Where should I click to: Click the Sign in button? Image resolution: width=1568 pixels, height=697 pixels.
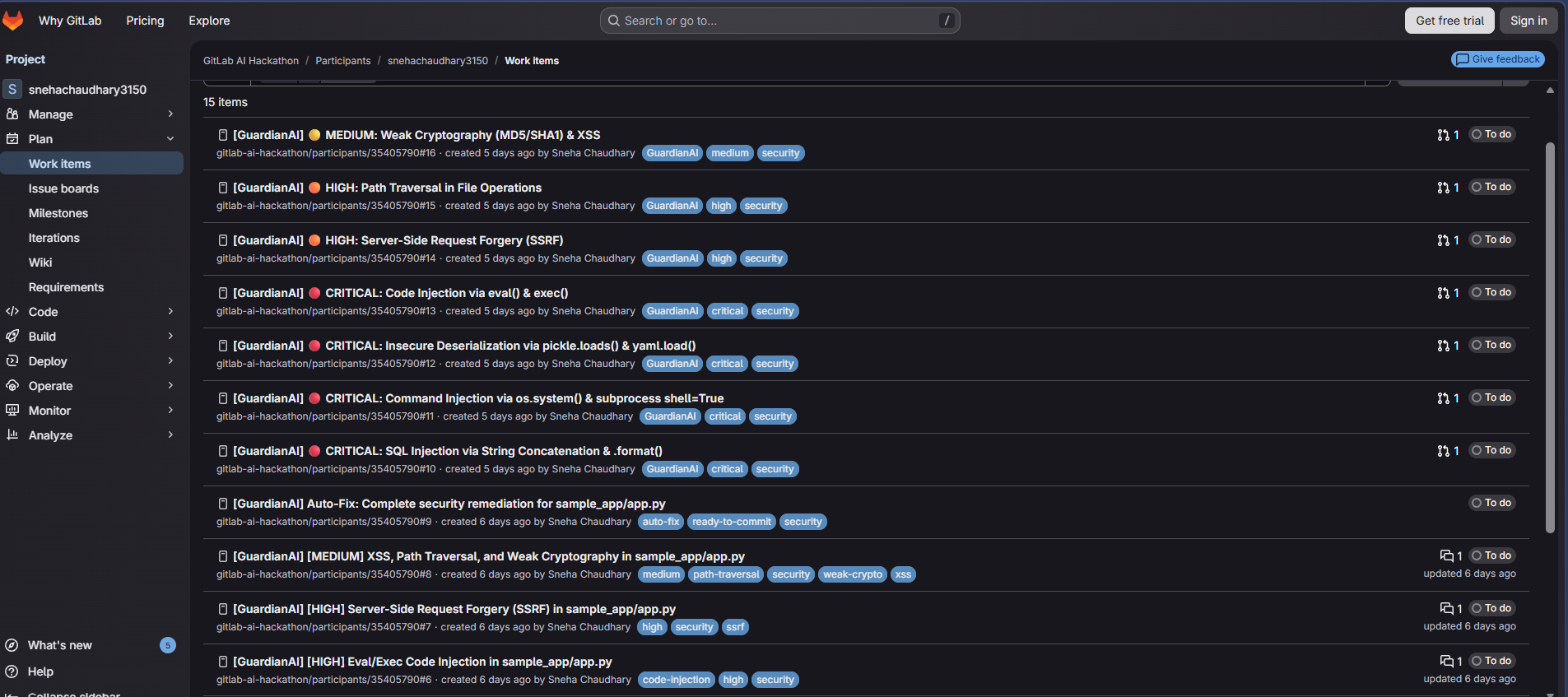[x=1528, y=21]
